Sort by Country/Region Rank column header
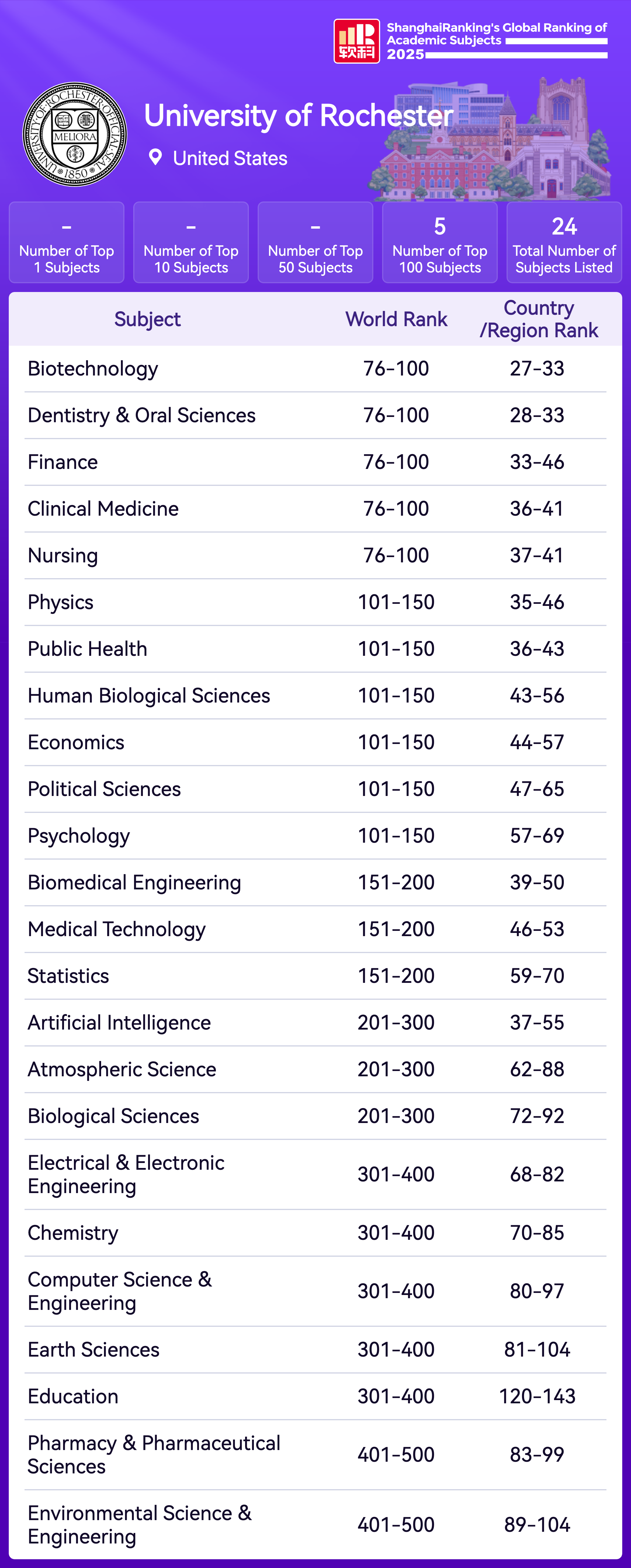Image resolution: width=631 pixels, height=1568 pixels. coord(538,319)
